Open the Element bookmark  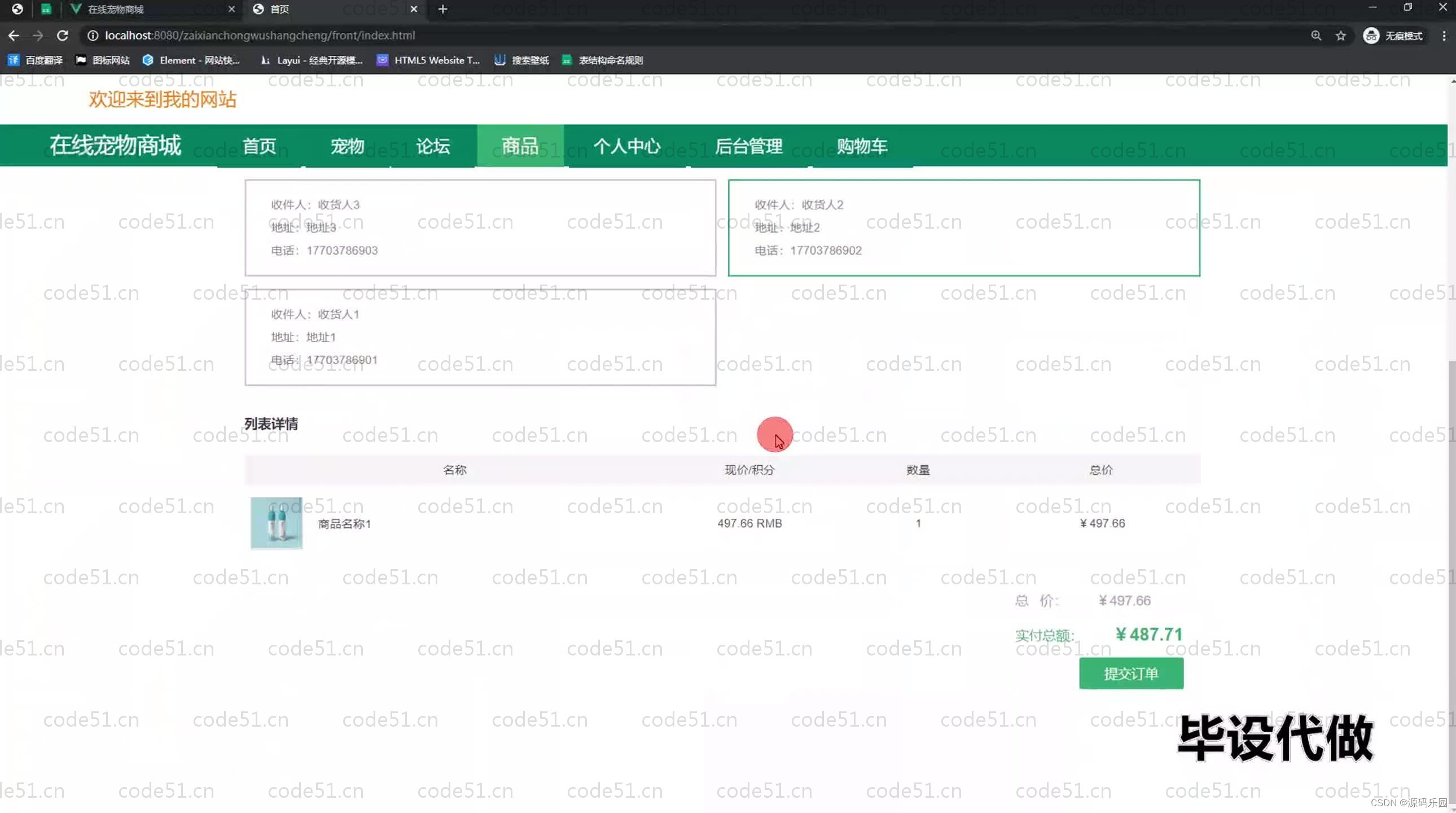[x=192, y=60]
